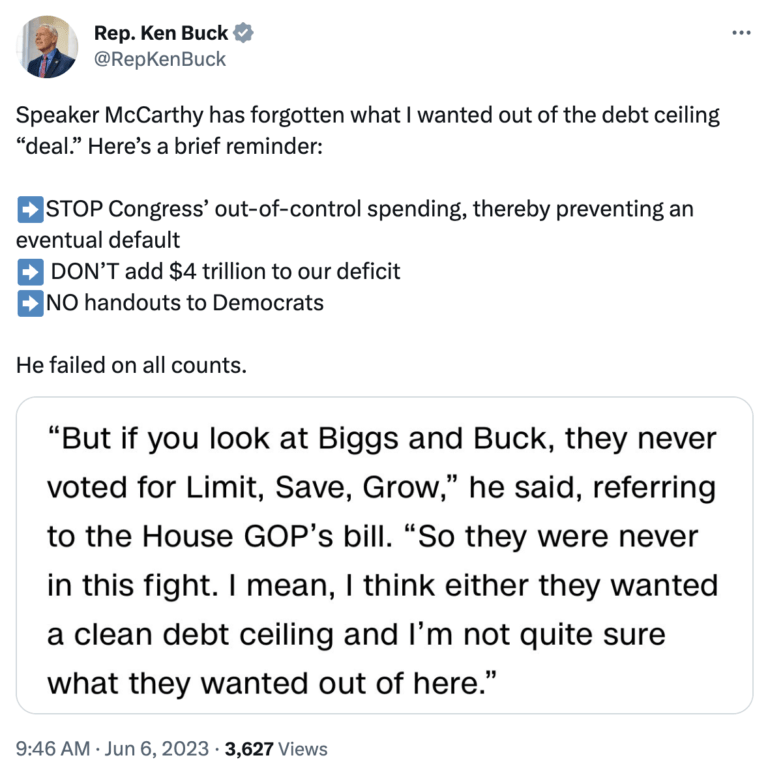Click arrow emoji before "DON'T add $4 trillion"
This screenshot has height=777, width=768.
coord(30,271)
